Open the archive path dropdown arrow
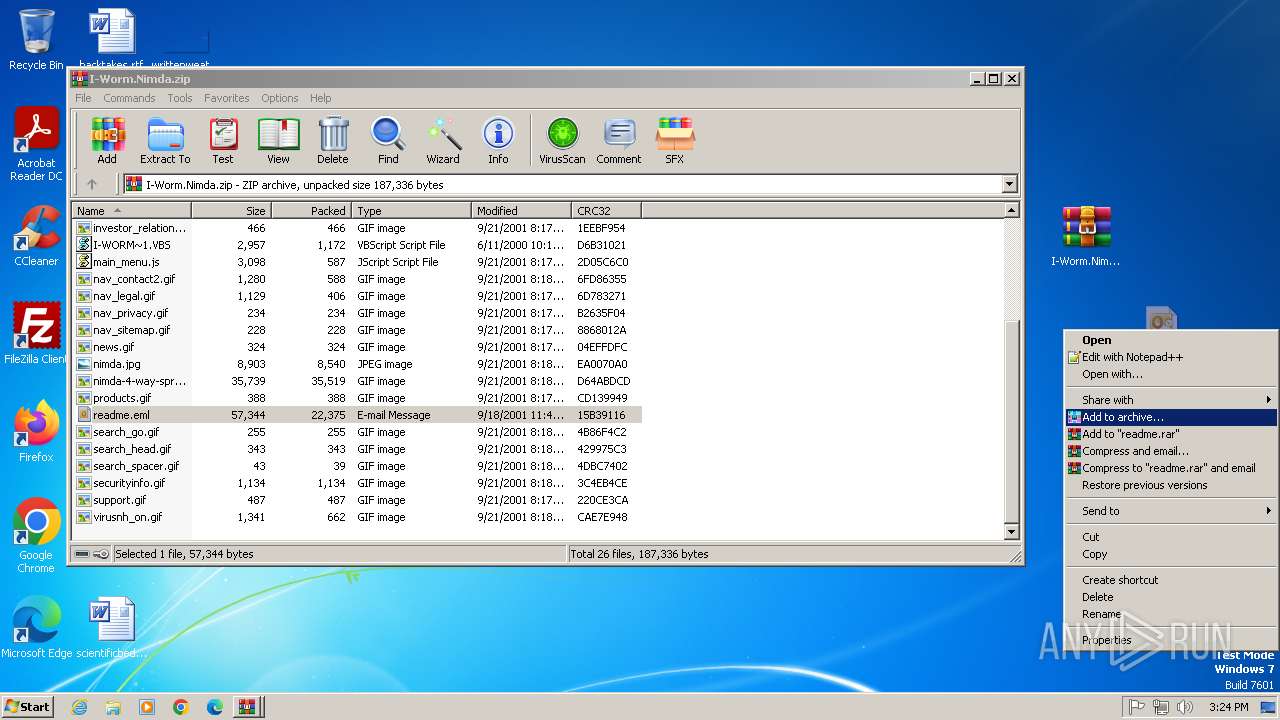 coord(1009,184)
